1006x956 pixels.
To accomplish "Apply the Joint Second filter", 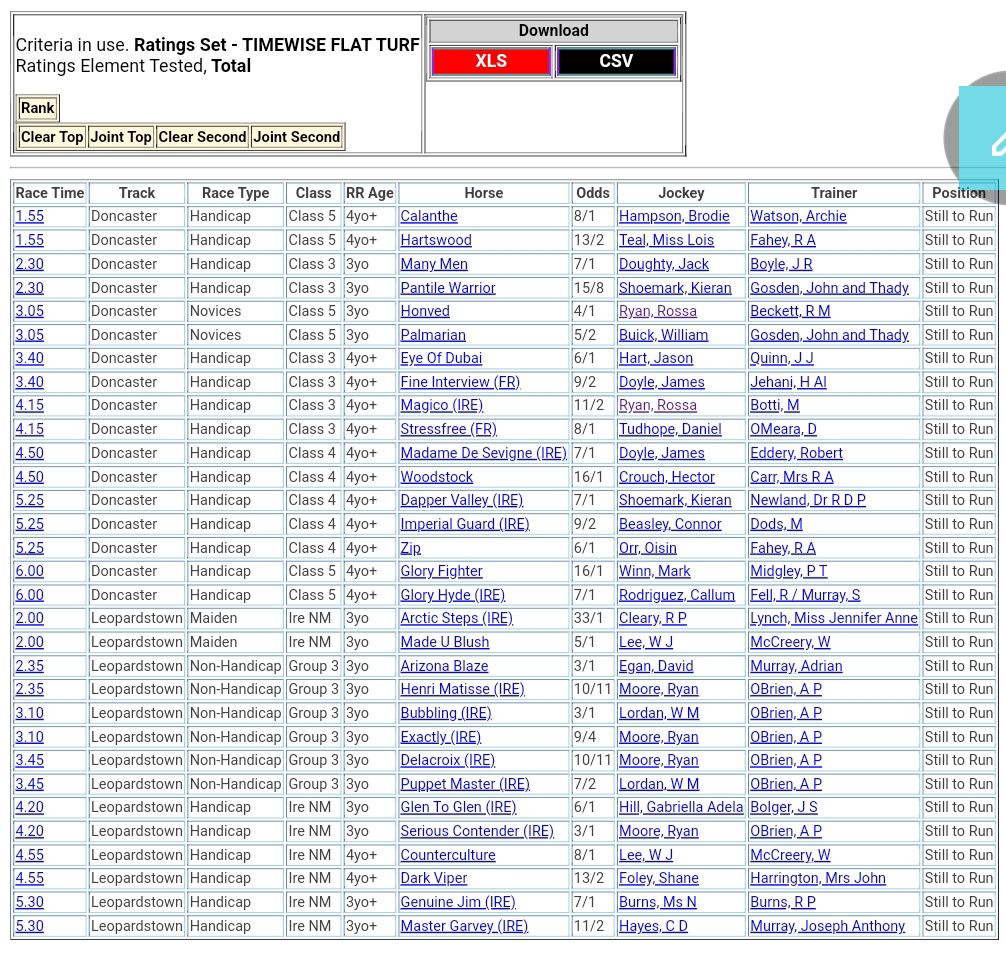I will [x=296, y=137].
